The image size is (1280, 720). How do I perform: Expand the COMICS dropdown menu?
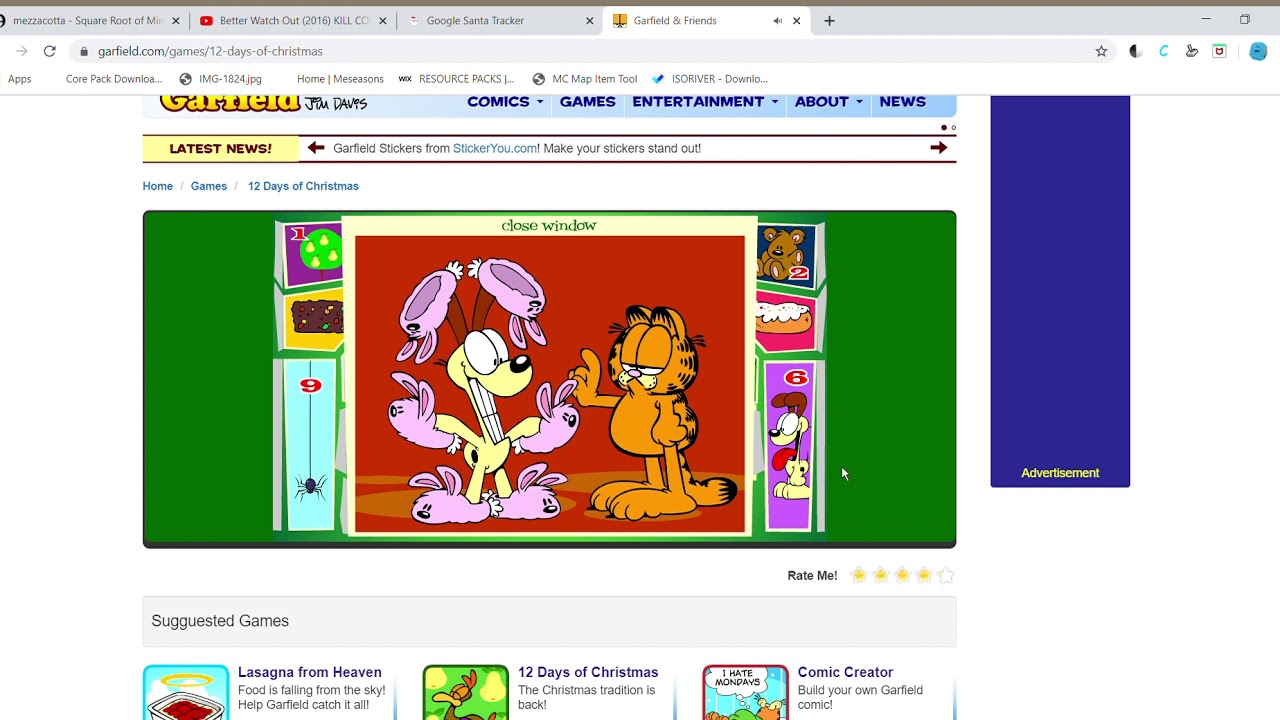coord(505,102)
